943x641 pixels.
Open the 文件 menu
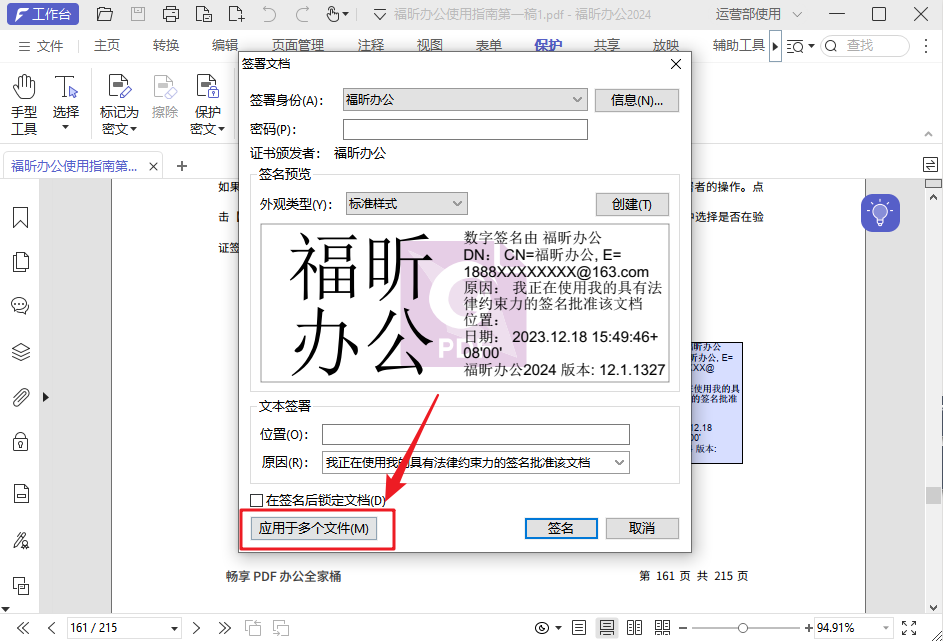point(50,45)
